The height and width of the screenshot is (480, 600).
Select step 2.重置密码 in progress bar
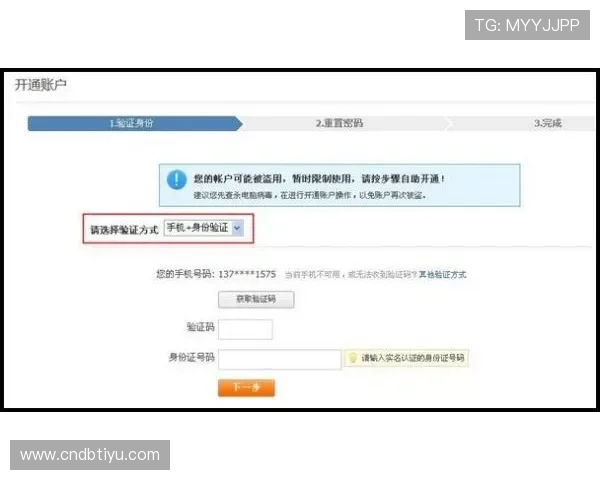click(x=339, y=123)
